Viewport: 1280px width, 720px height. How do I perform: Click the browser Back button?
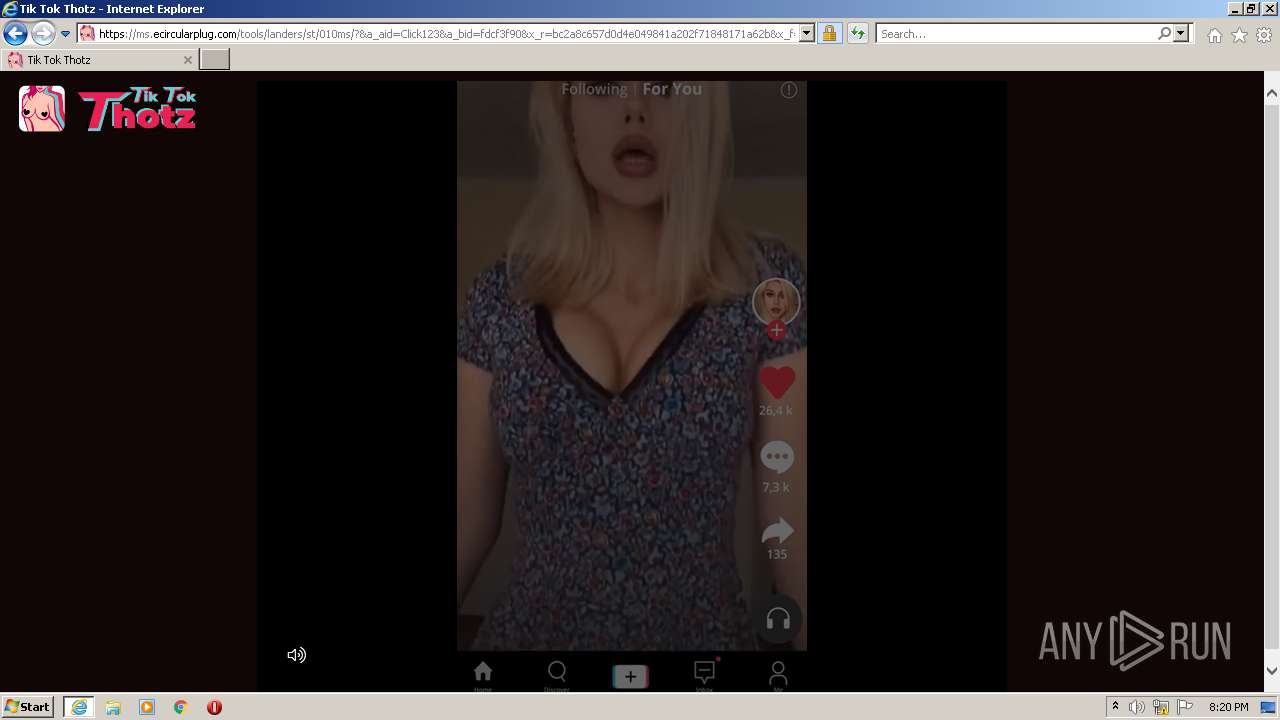click(15, 34)
